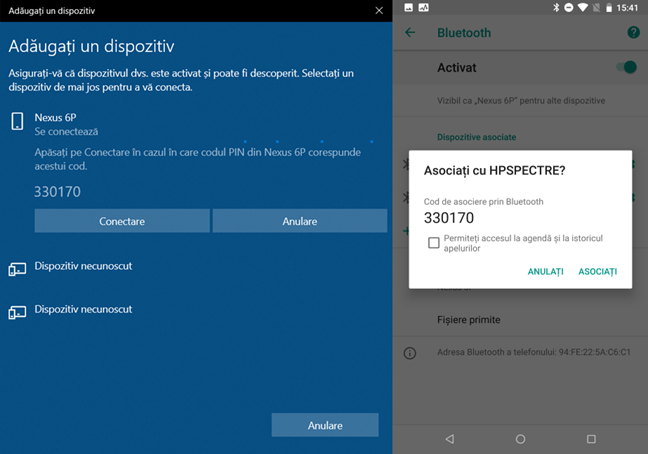648x454 pixels.
Task: Select the second Dispozitiv necunoscut entry
Action: (x=83, y=310)
